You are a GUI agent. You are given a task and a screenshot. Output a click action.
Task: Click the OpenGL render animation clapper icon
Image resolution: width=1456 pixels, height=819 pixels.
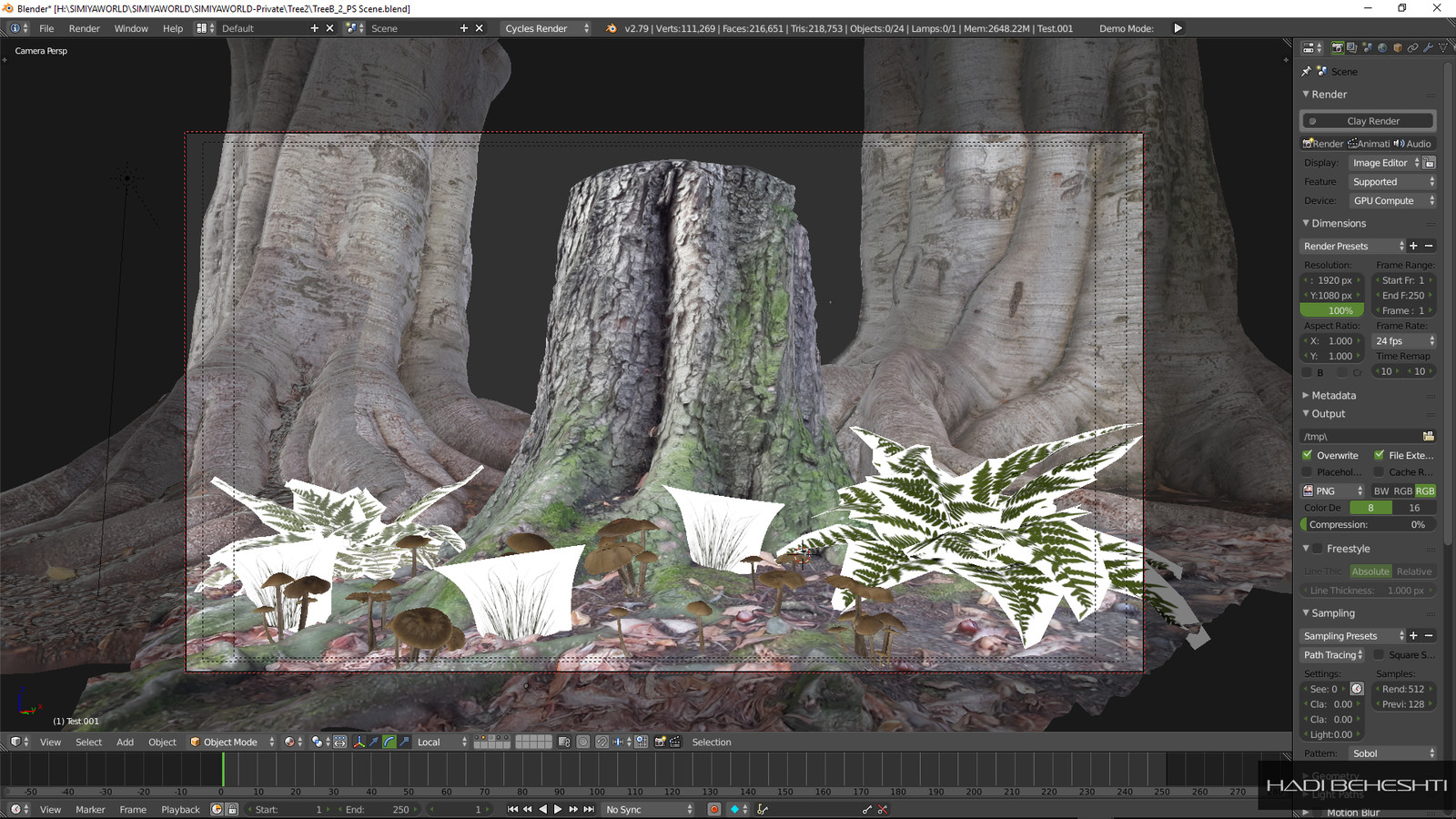point(675,742)
